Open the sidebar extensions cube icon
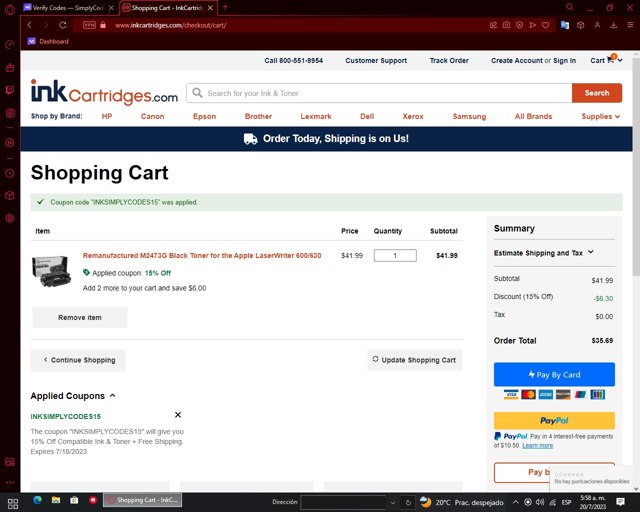The width and height of the screenshot is (640, 512). (x=10, y=196)
